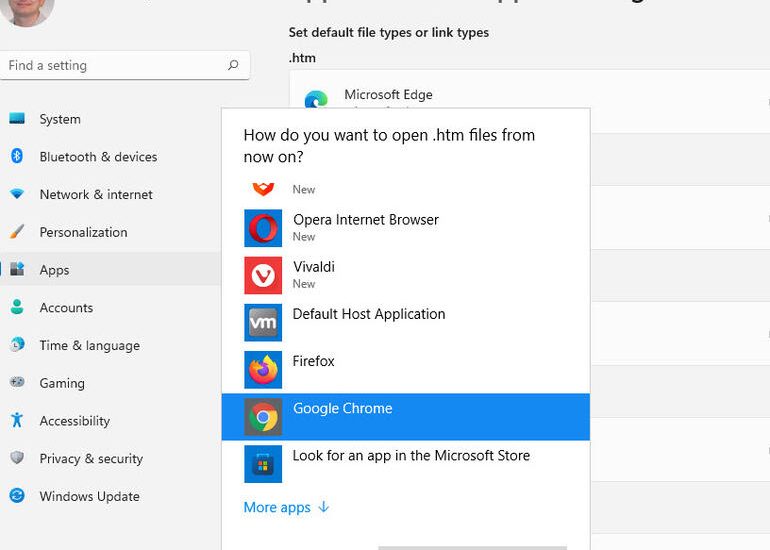Choose Opera Internet Browser for .htm files
The width and height of the screenshot is (770, 550).
pyautogui.click(x=406, y=228)
